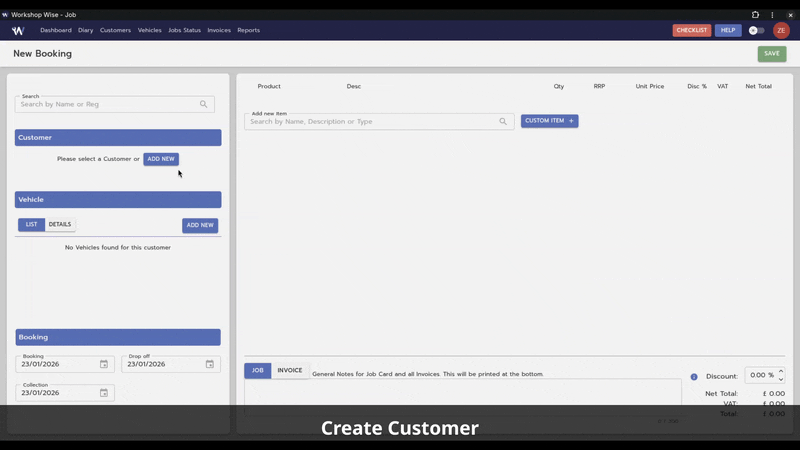The height and width of the screenshot is (450, 800).
Task: Switch to the vehicle LIST tab
Action: pos(31,224)
